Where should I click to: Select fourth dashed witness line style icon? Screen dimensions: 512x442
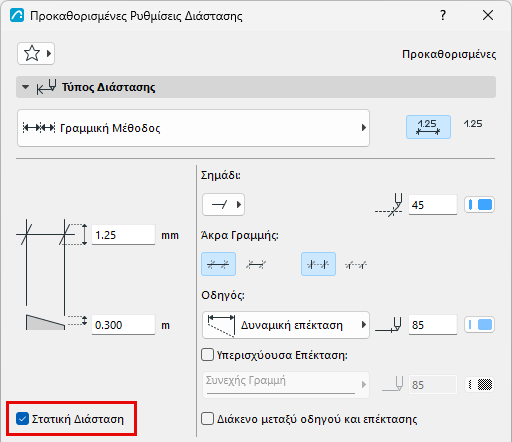[x=356, y=265]
